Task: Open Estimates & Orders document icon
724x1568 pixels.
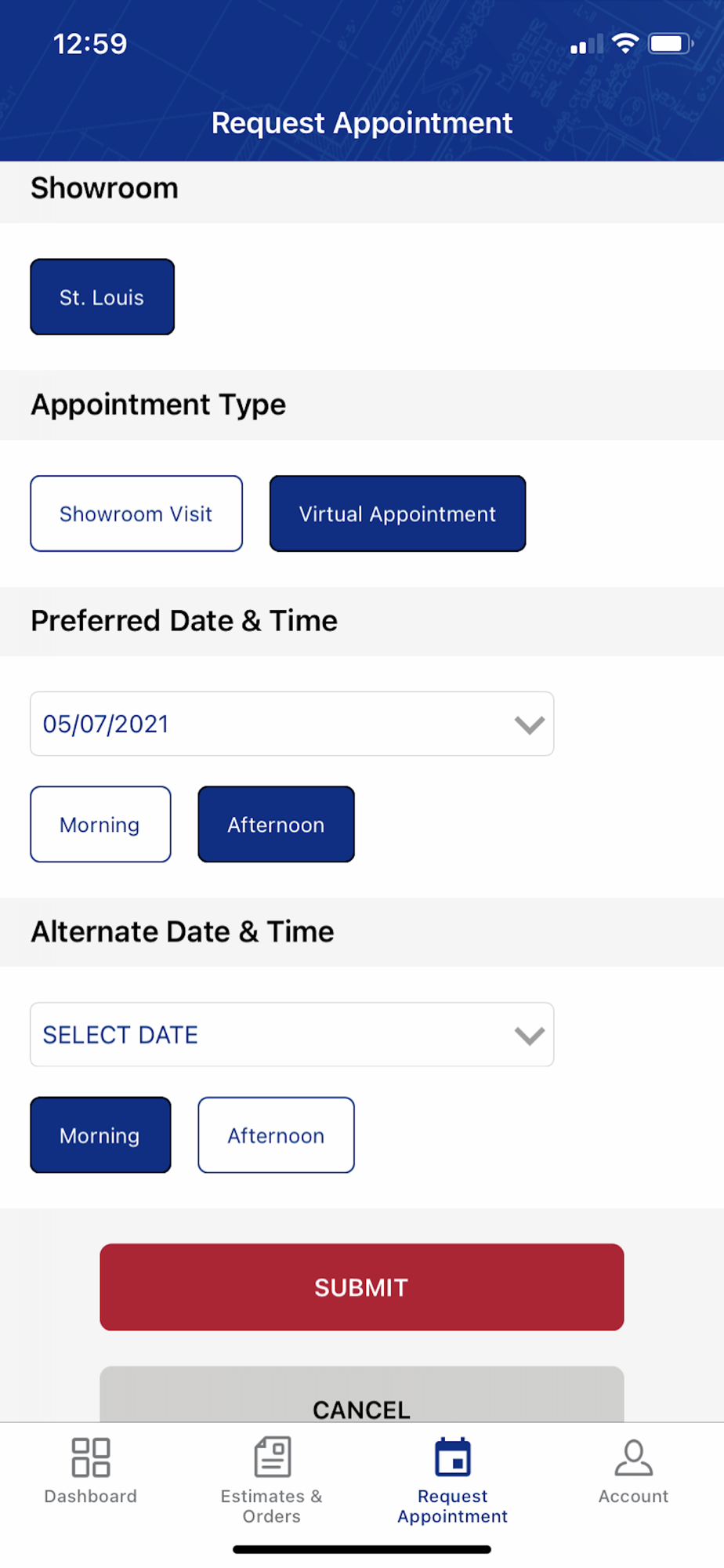Action: (272, 1457)
